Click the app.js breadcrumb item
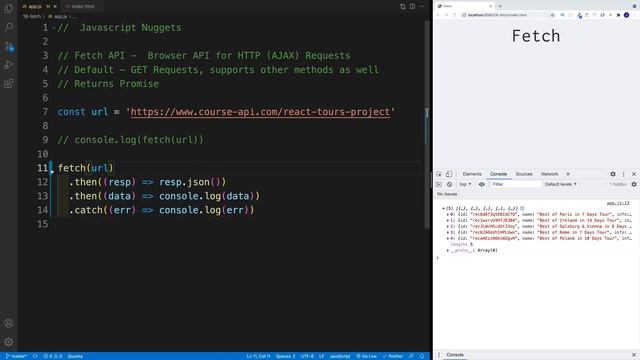 click(x=58, y=17)
